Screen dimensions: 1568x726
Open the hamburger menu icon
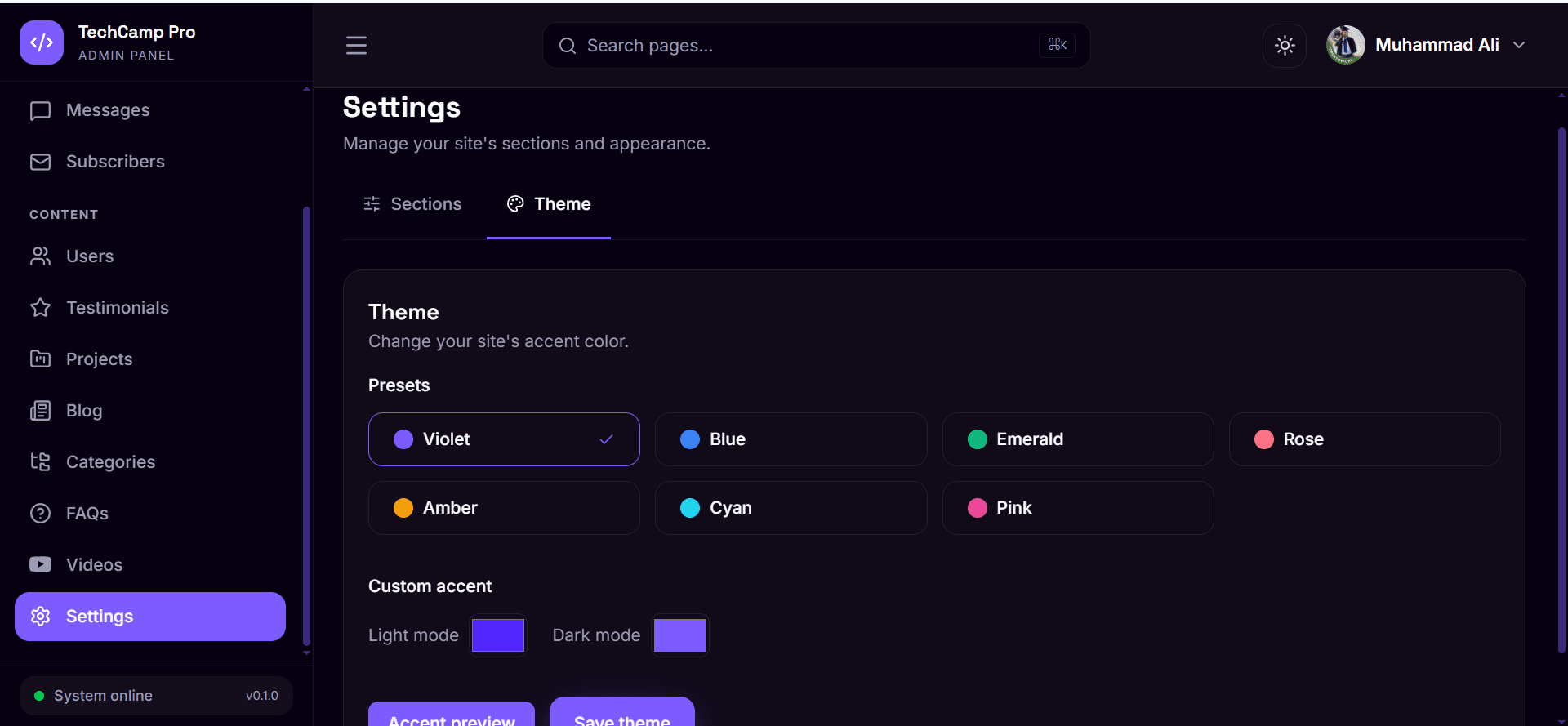coord(356,45)
